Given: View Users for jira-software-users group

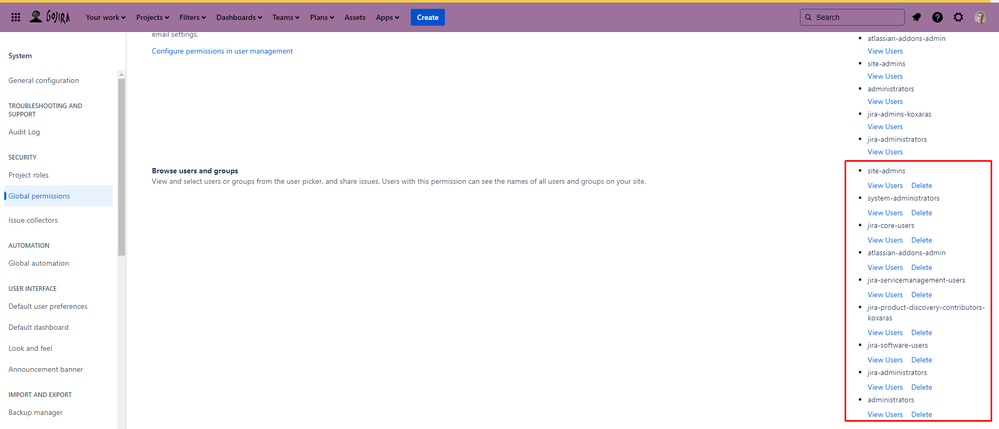Looking at the screenshot, I should click(885, 360).
